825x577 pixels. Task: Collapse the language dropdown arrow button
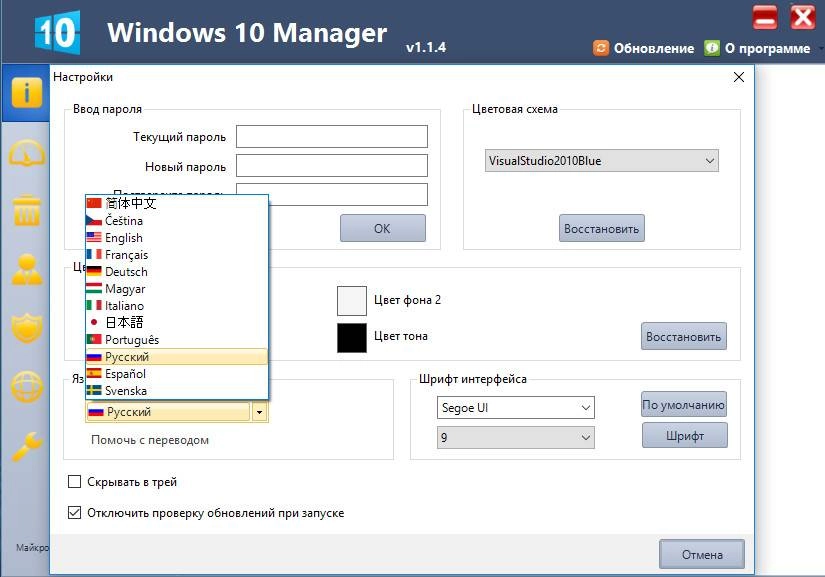(259, 412)
